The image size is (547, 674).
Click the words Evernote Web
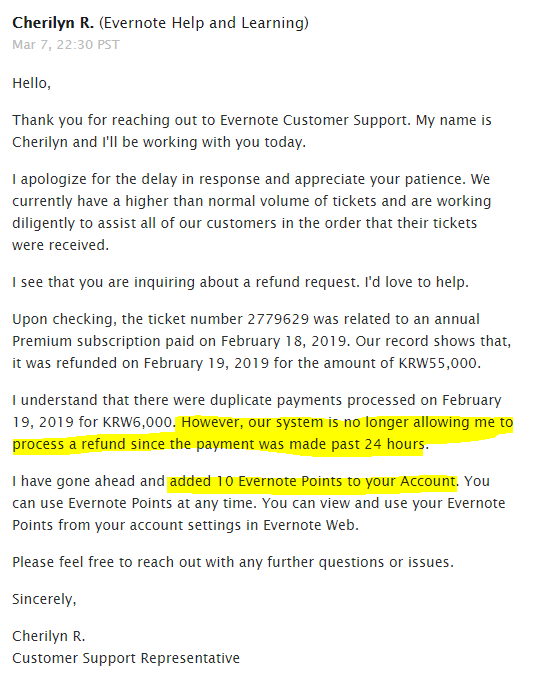coord(310,525)
